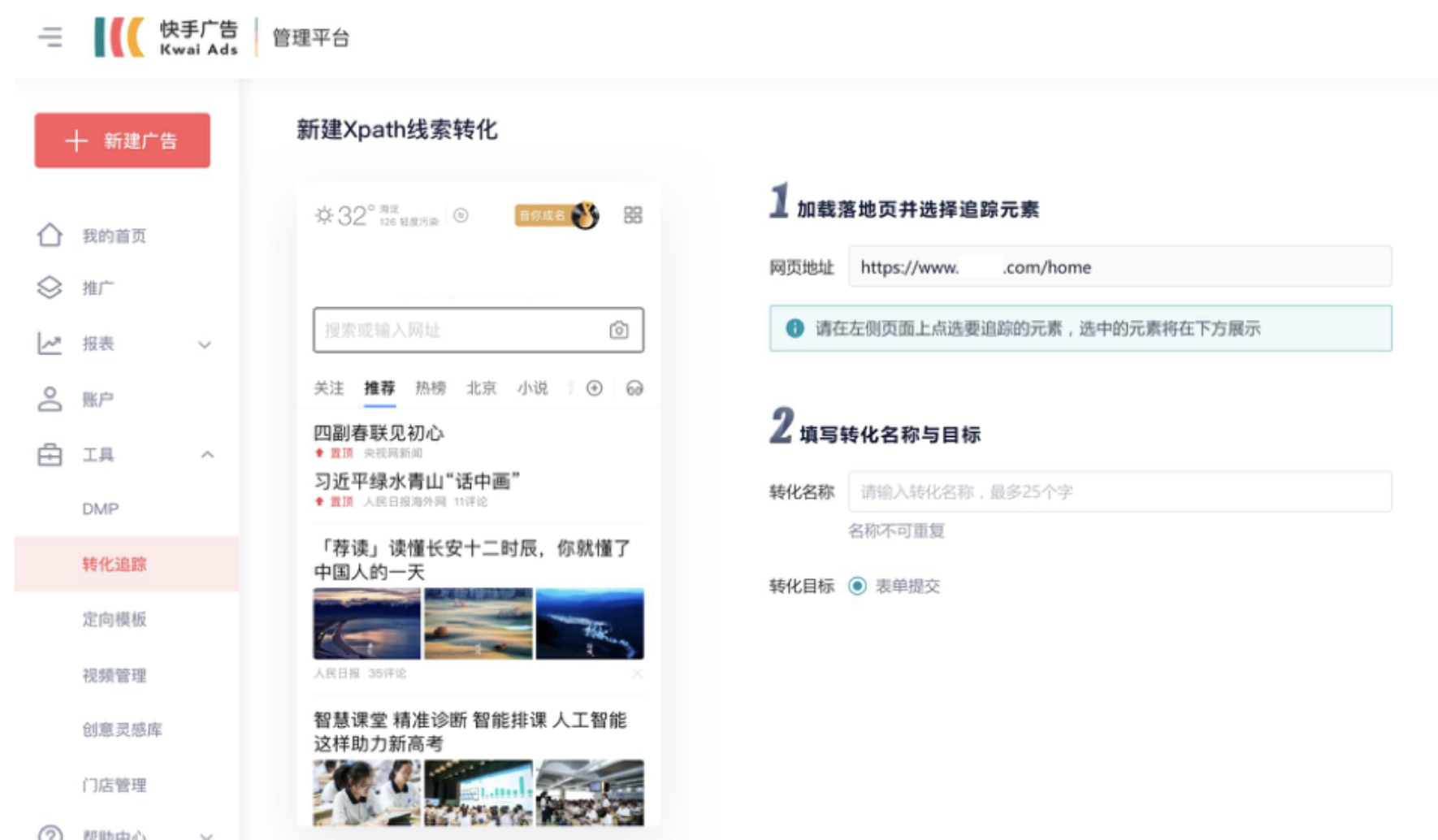Click the toolbox icon for 工具
This screenshot has width=1438, height=840.
[x=50, y=455]
